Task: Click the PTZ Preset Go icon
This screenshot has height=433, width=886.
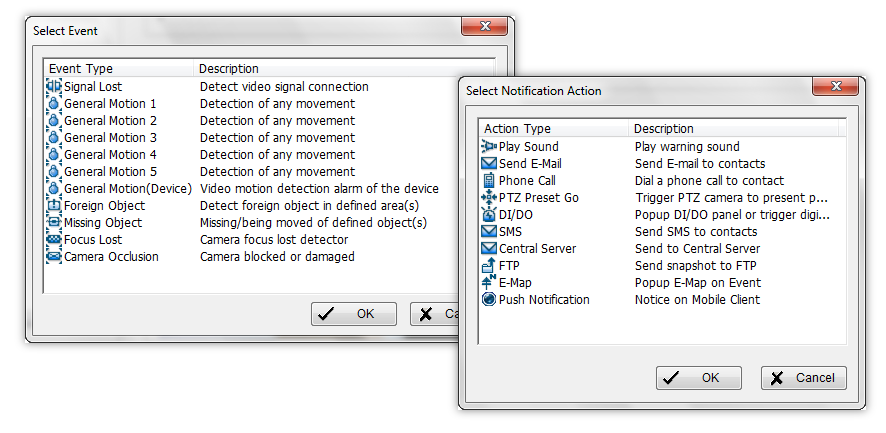Action: pos(489,198)
